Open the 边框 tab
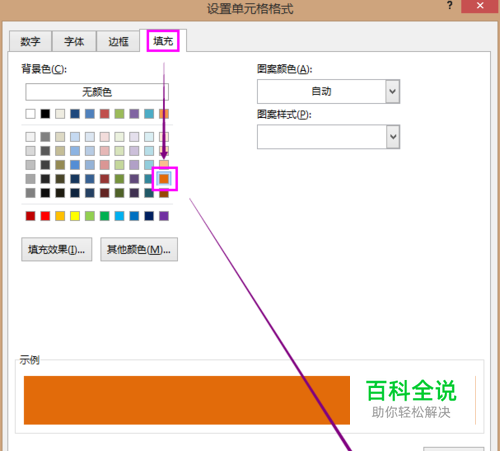Viewport: 500px width, 451px height. point(118,41)
